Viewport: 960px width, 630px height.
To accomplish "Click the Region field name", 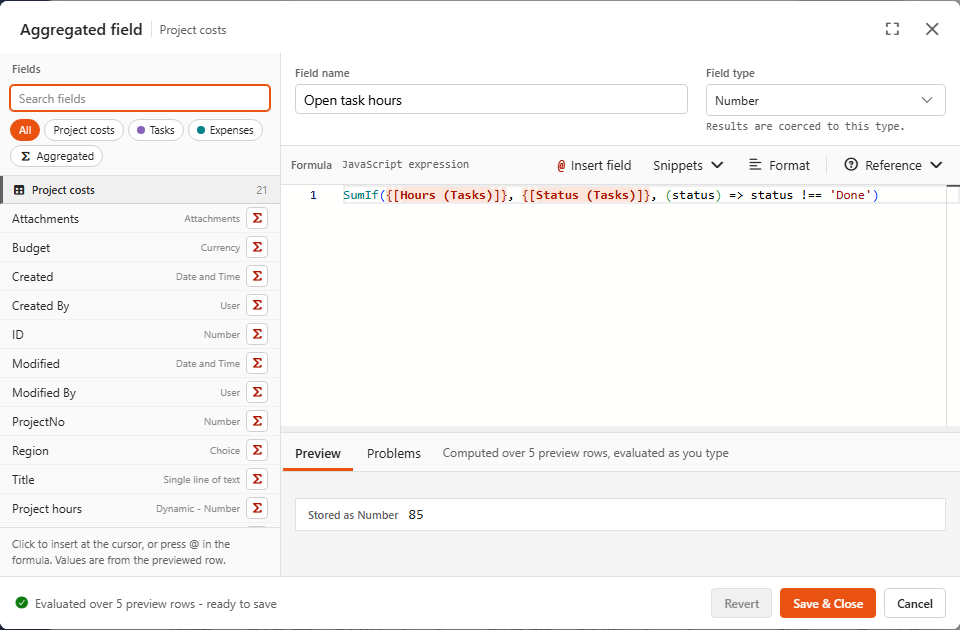I will coord(30,451).
